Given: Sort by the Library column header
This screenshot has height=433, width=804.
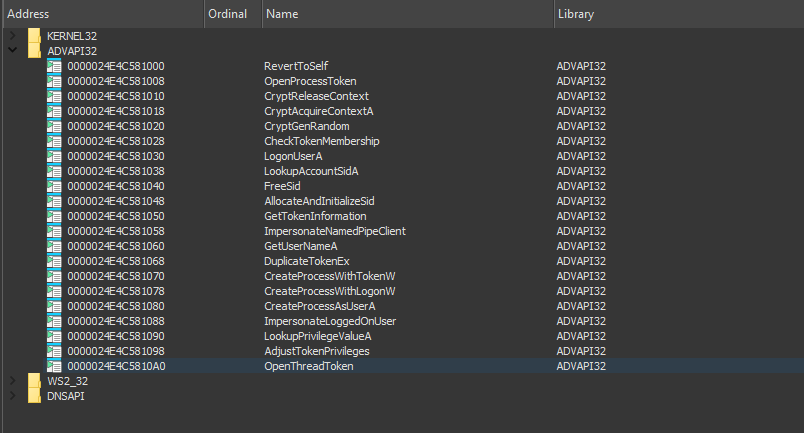Looking at the screenshot, I should pos(679,14).
